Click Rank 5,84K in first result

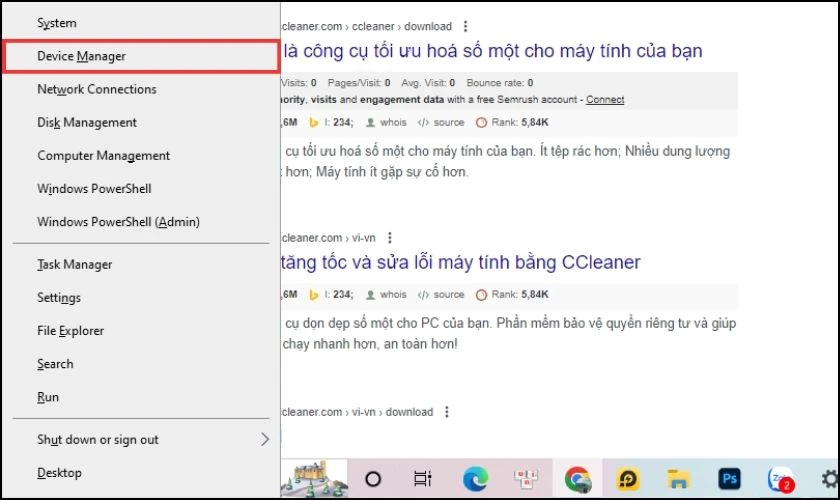click(512, 123)
